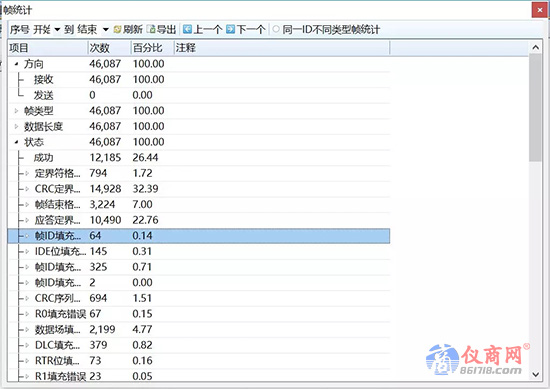Image resolution: width=550 pixels, height=389 pixels.
Task: Select 帧ID填充... row with count 325
Action: [x=199, y=267]
